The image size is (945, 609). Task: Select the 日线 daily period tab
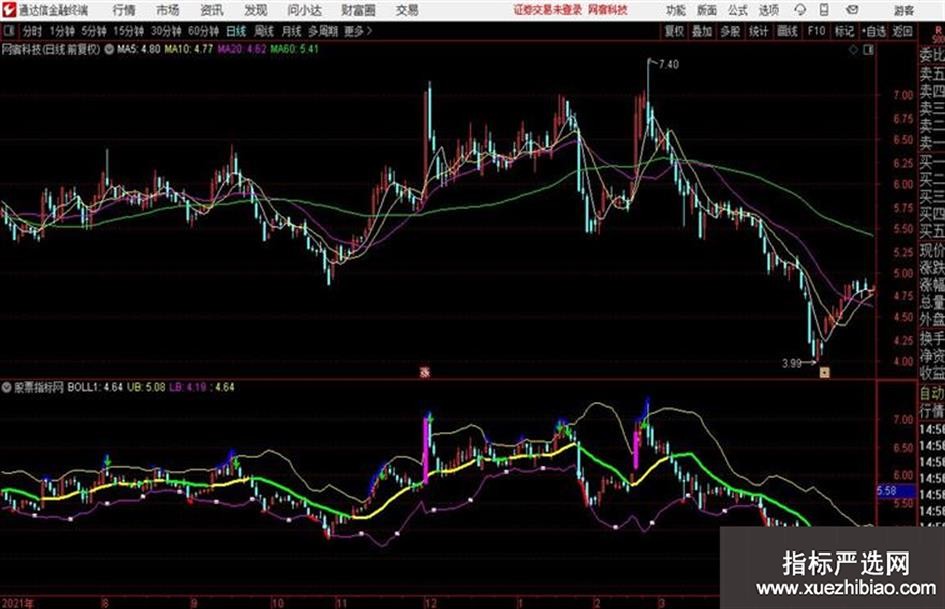coord(236,31)
